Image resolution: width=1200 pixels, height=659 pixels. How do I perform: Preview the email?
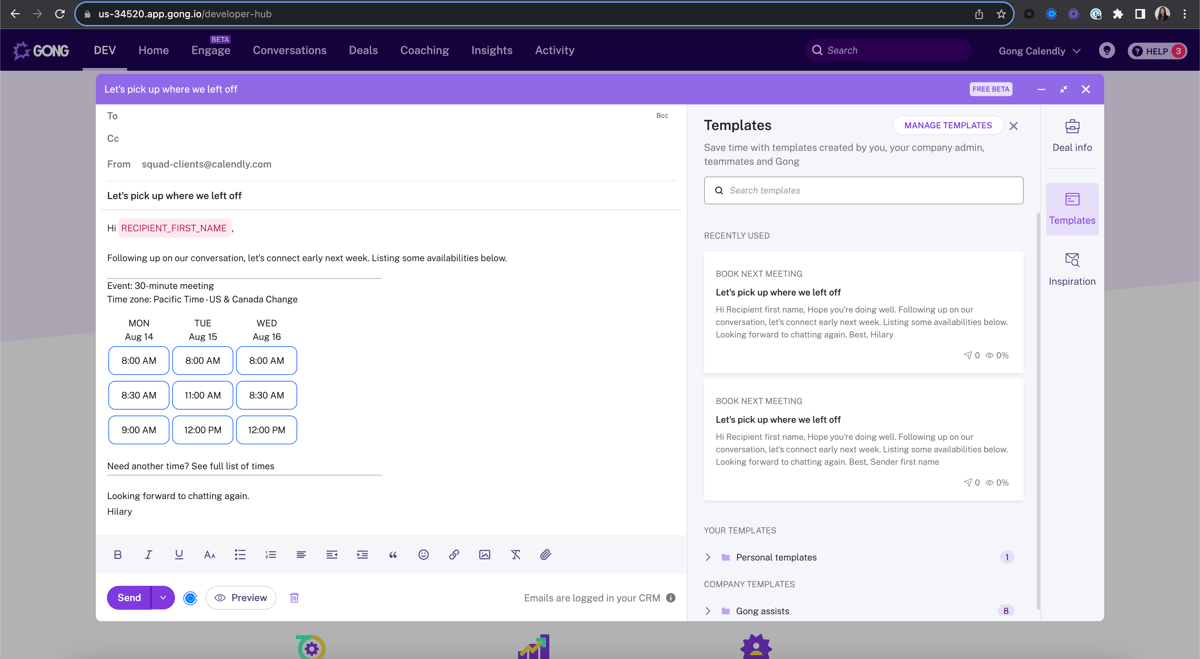click(x=241, y=598)
